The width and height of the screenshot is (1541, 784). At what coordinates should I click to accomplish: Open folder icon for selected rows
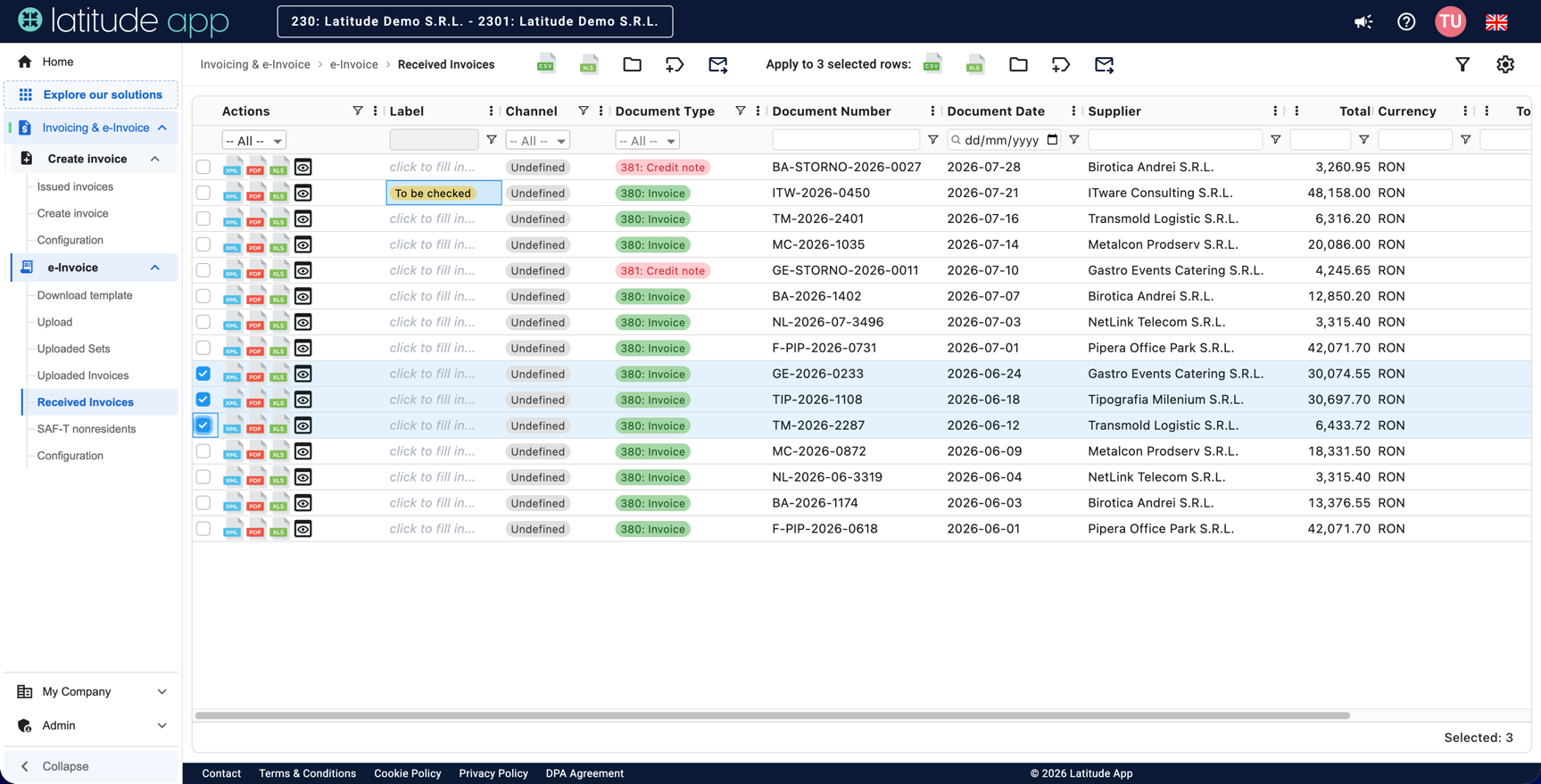(x=1018, y=64)
